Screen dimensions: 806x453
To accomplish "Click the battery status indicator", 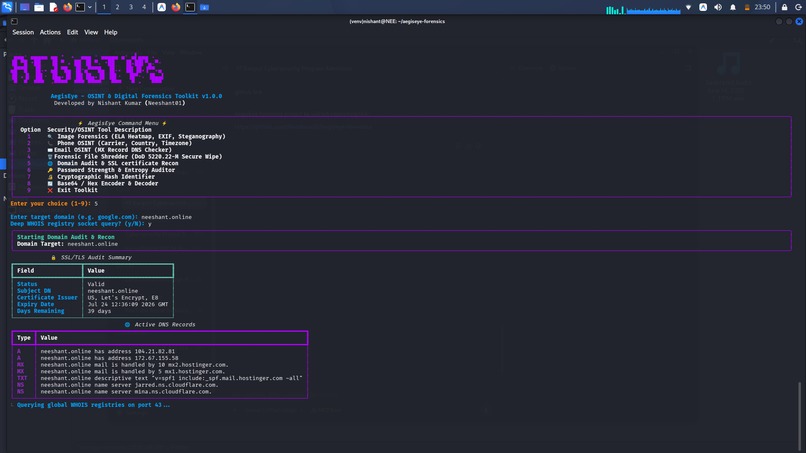I will 747,7.
